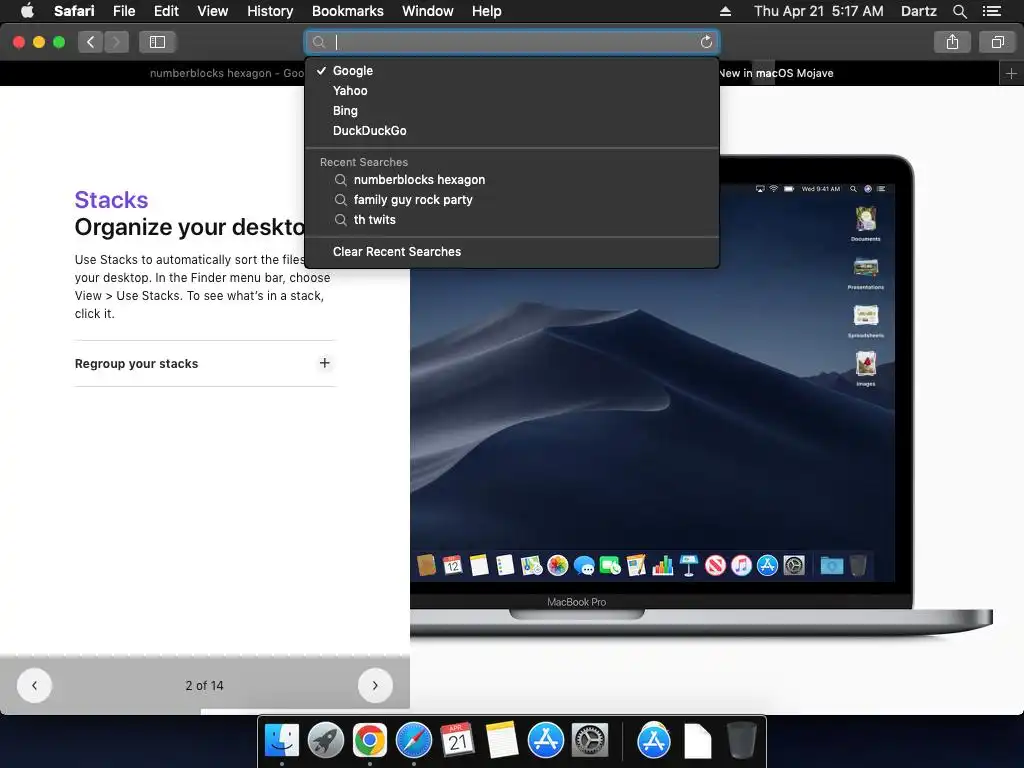Click the Dartz user name in menu bar
This screenshot has height=768, width=1024.
coord(918,11)
